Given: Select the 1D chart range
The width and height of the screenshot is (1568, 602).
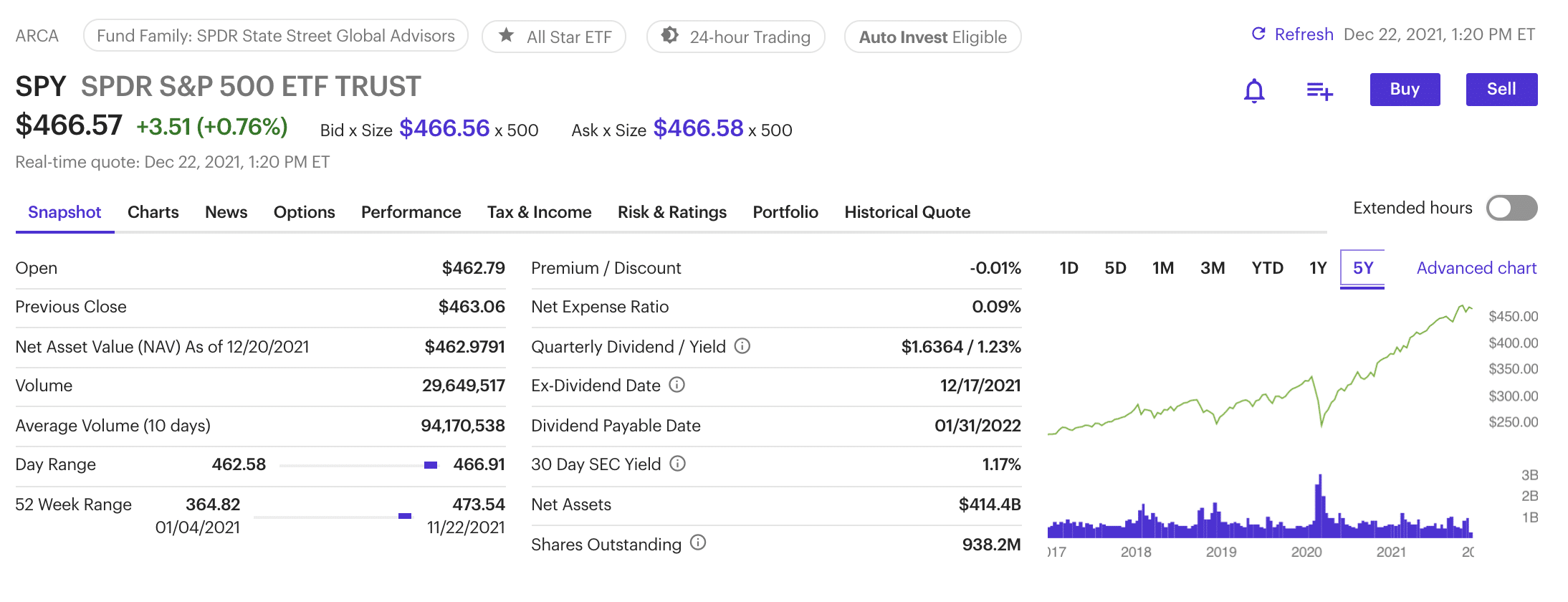Looking at the screenshot, I should (x=1069, y=268).
